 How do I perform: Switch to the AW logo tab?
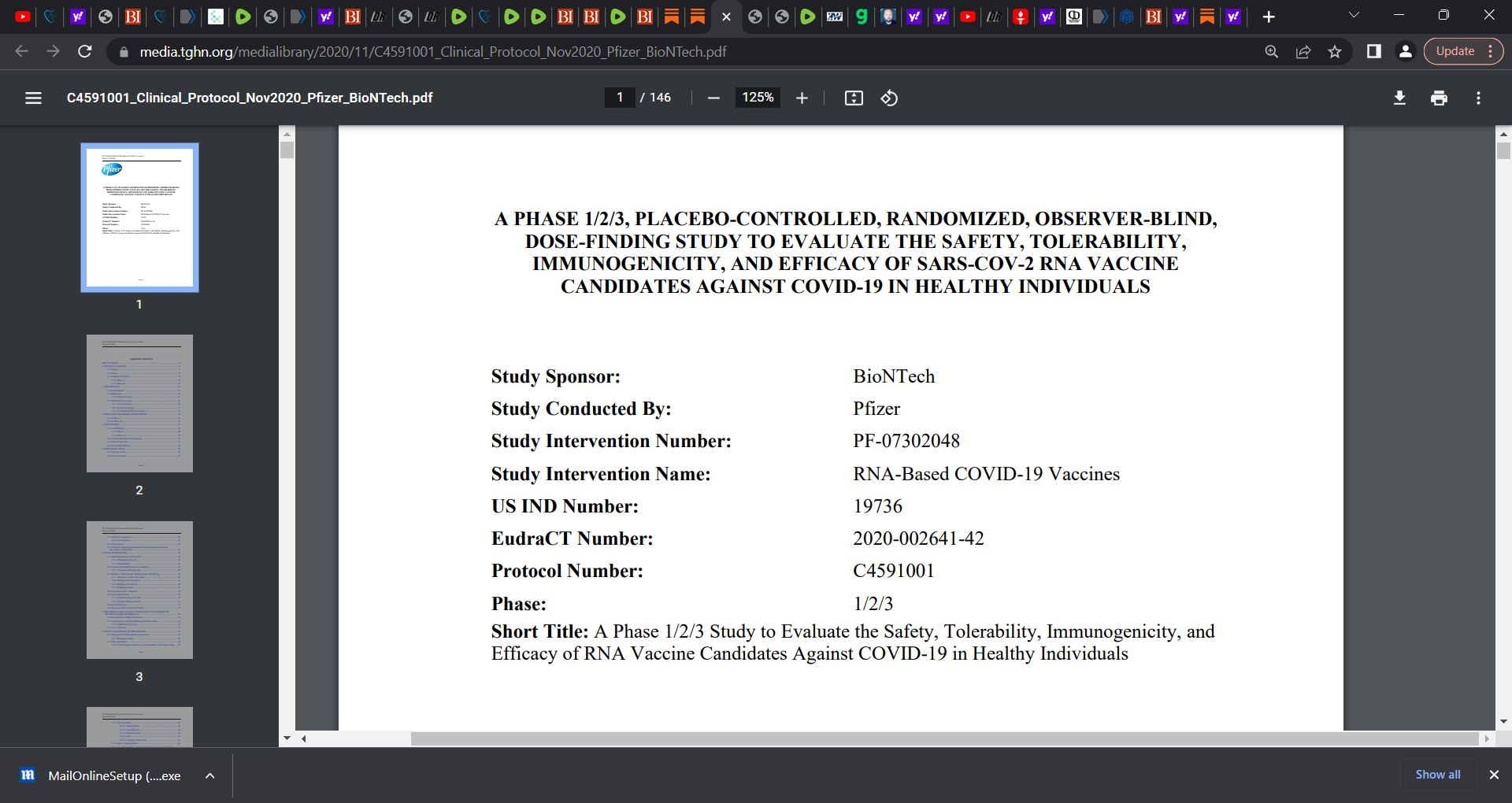pyautogui.click(x=835, y=17)
